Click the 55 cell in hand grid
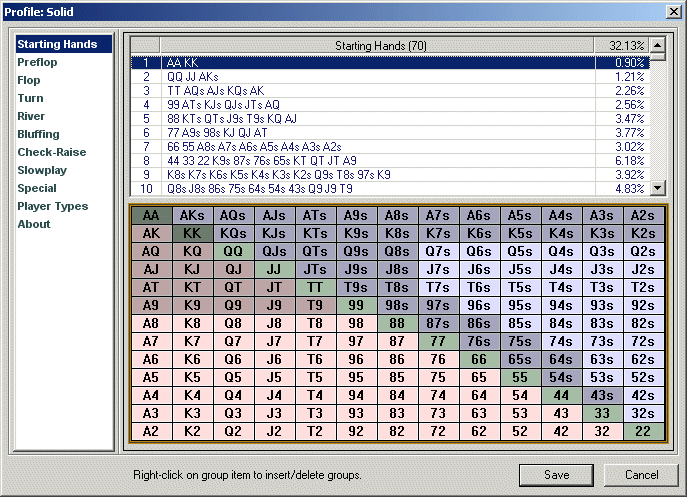The width and height of the screenshot is (687, 497). click(520, 377)
